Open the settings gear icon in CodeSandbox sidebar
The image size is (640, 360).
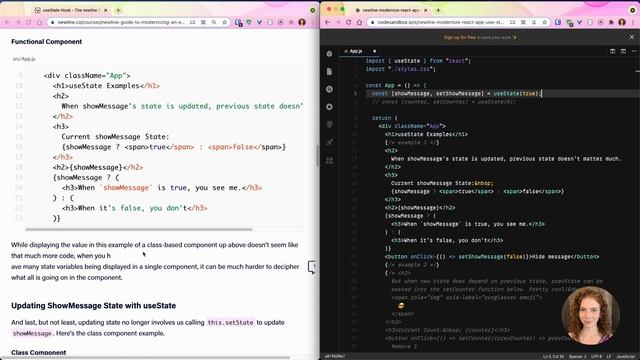[x=329, y=107]
